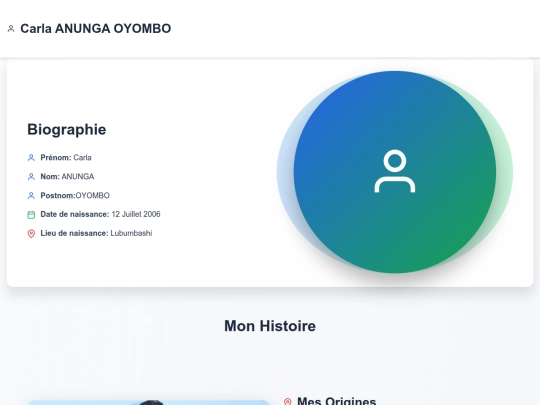Click the large white profile avatar icon
The height and width of the screenshot is (405, 540).
[x=395, y=171]
